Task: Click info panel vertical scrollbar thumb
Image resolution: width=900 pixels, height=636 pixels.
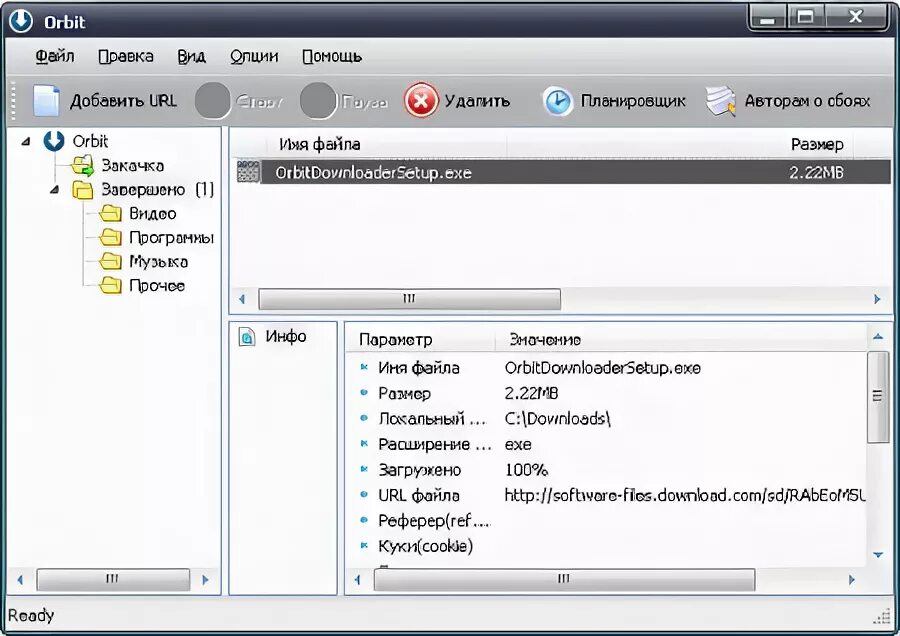Action: coord(878,397)
